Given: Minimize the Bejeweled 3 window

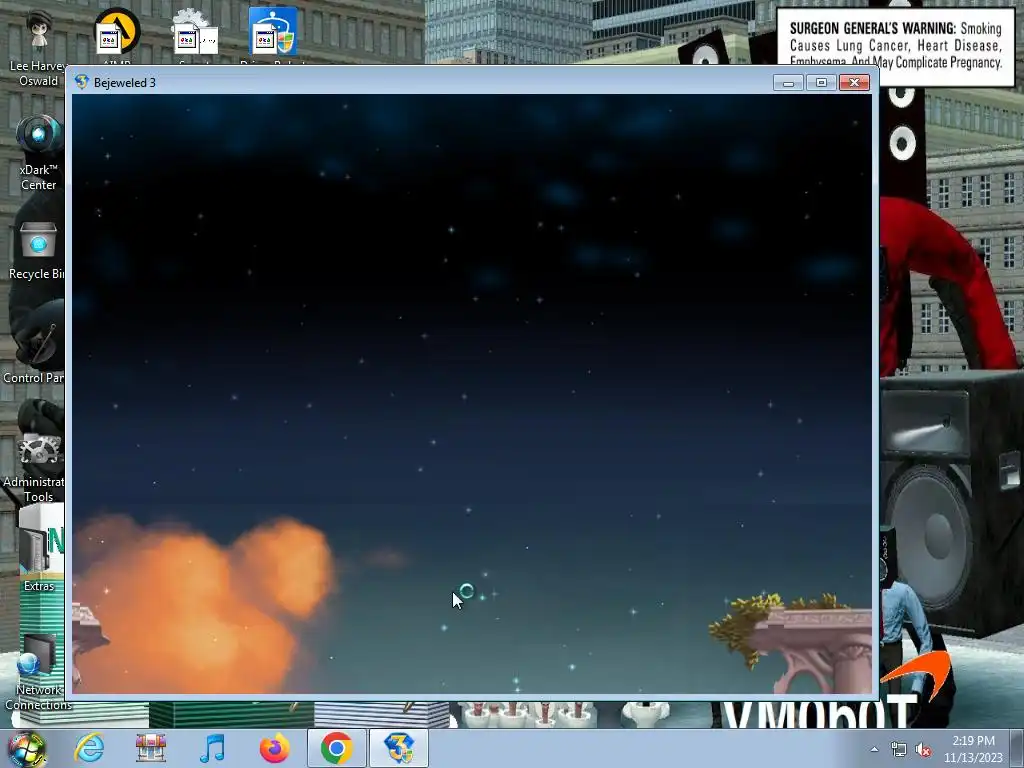Looking at the screenshot, I should coord(788,82).
